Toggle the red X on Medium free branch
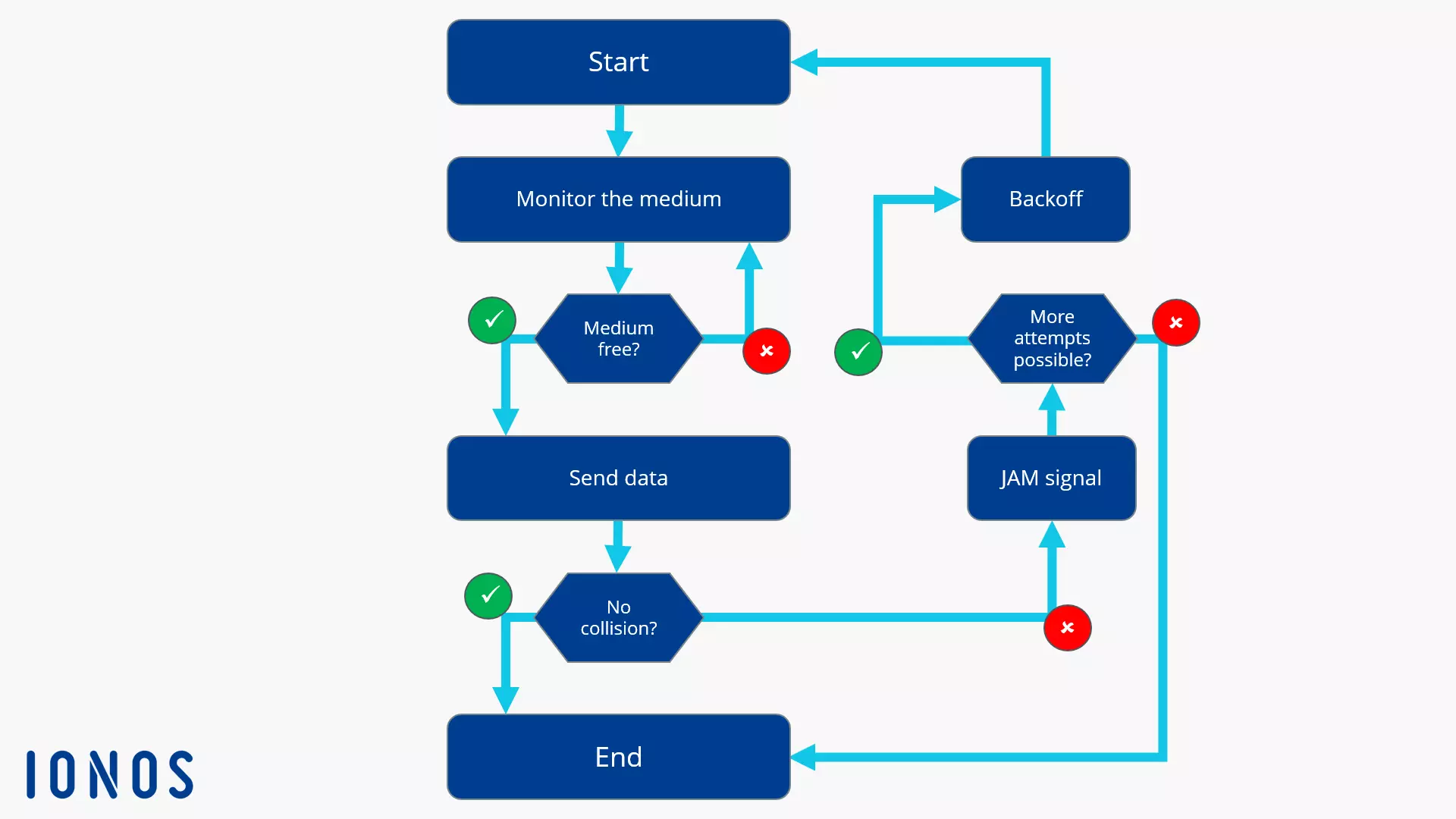Image resolution: width=1456 pixels, height=819 pixels. (767, 351)
